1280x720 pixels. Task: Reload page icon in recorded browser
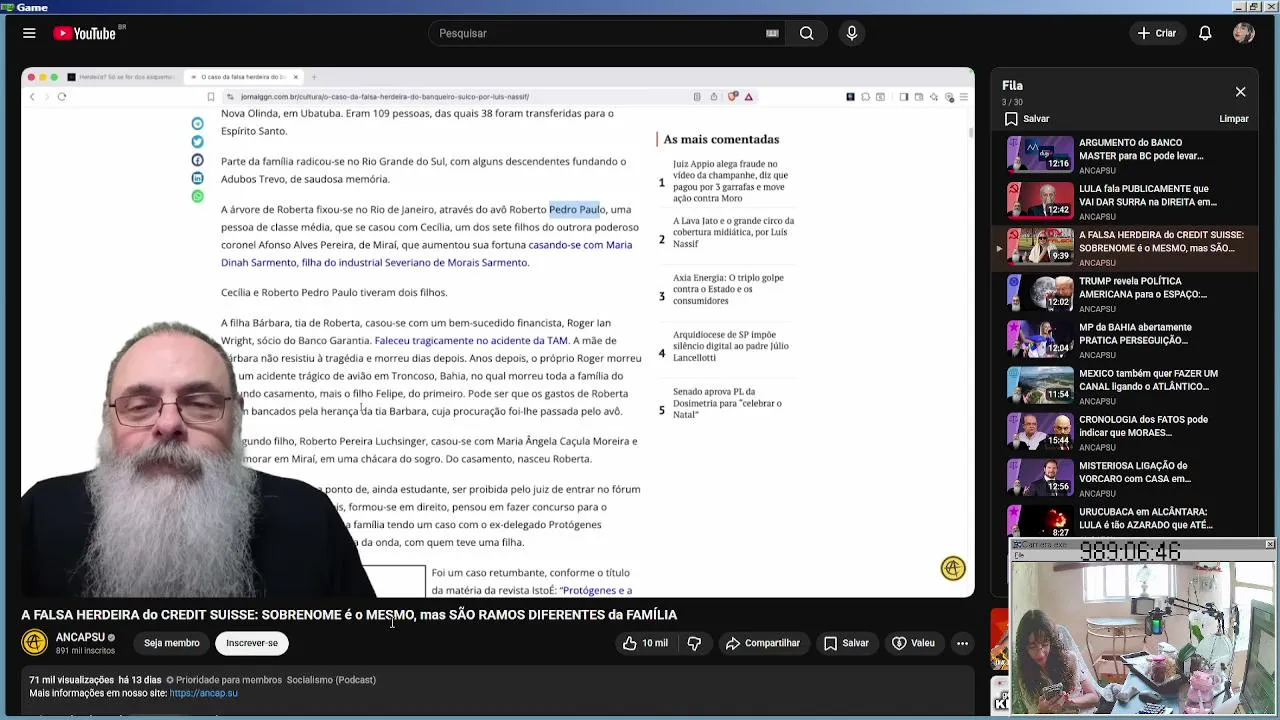(x=62, y=97)
